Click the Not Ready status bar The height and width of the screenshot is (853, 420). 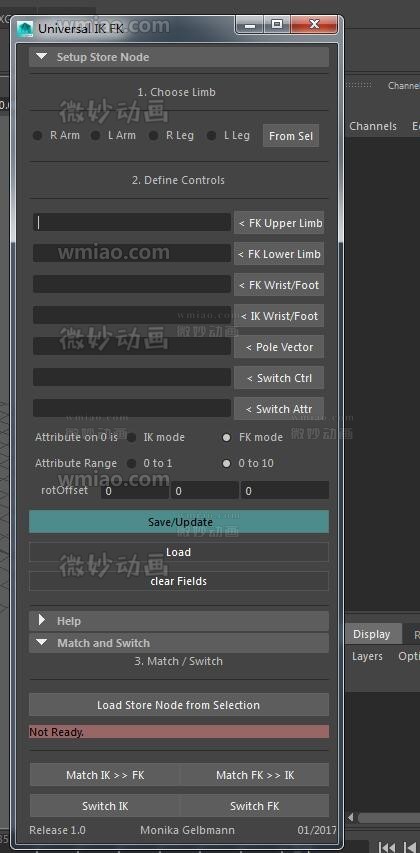(x=179, y=732)
